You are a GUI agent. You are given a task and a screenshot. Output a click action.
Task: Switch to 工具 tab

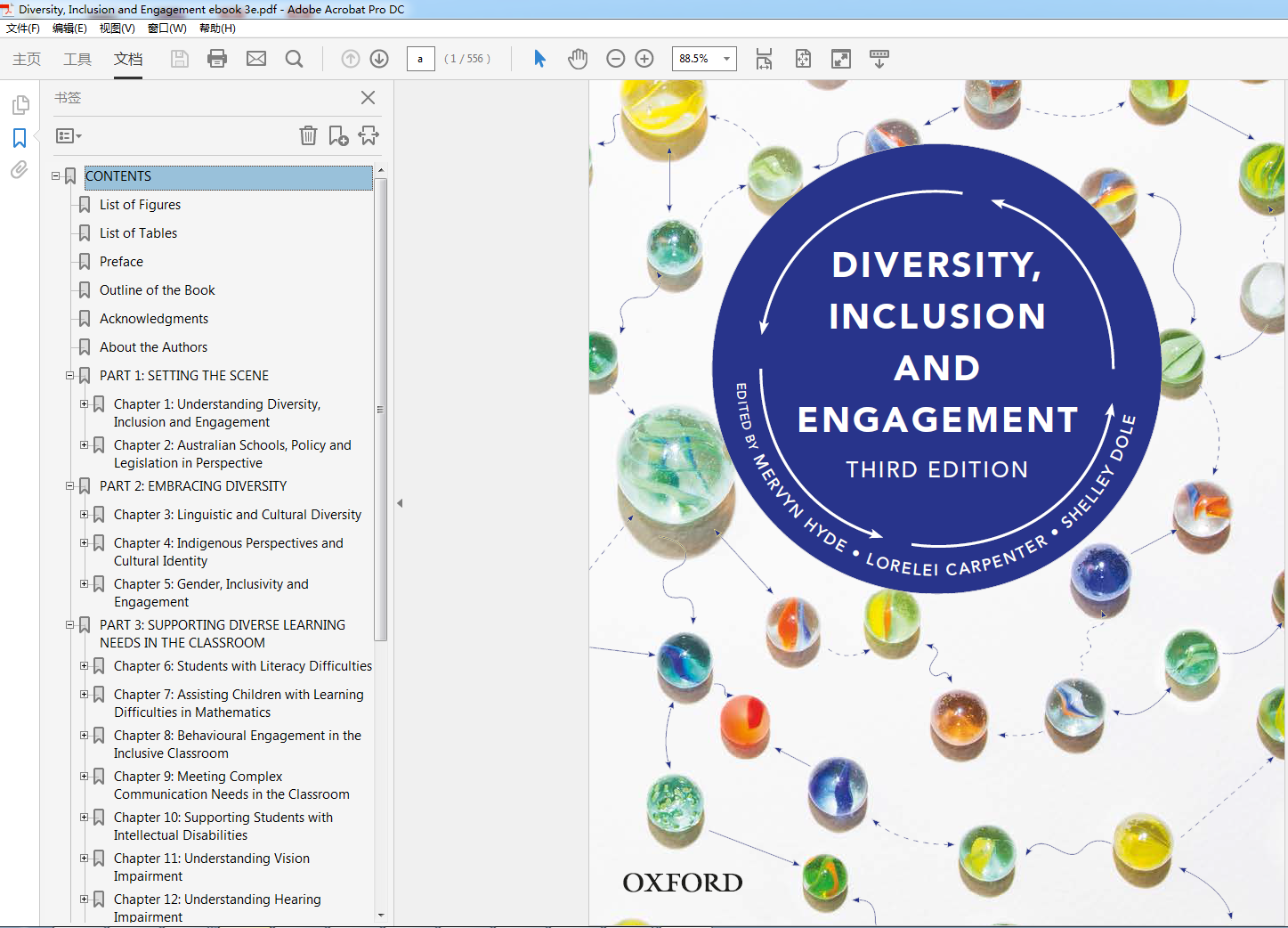(77, 59)
